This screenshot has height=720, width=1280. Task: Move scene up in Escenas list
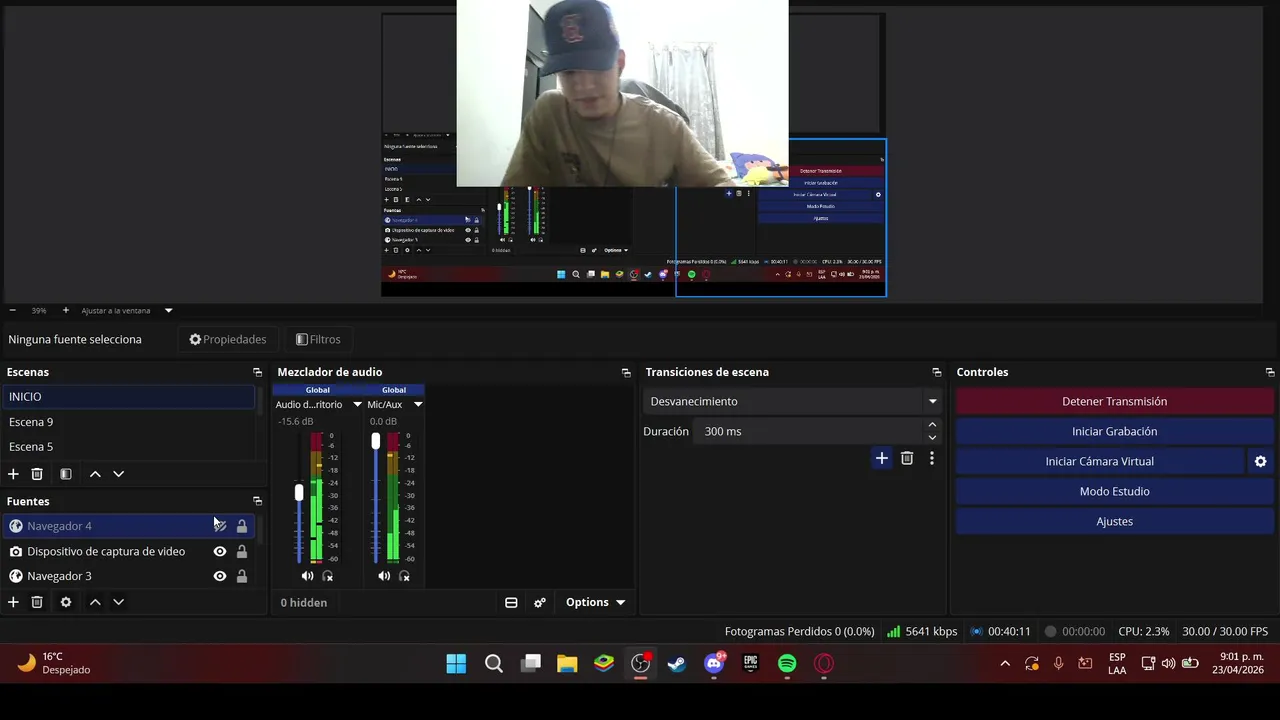click(95, 474)
